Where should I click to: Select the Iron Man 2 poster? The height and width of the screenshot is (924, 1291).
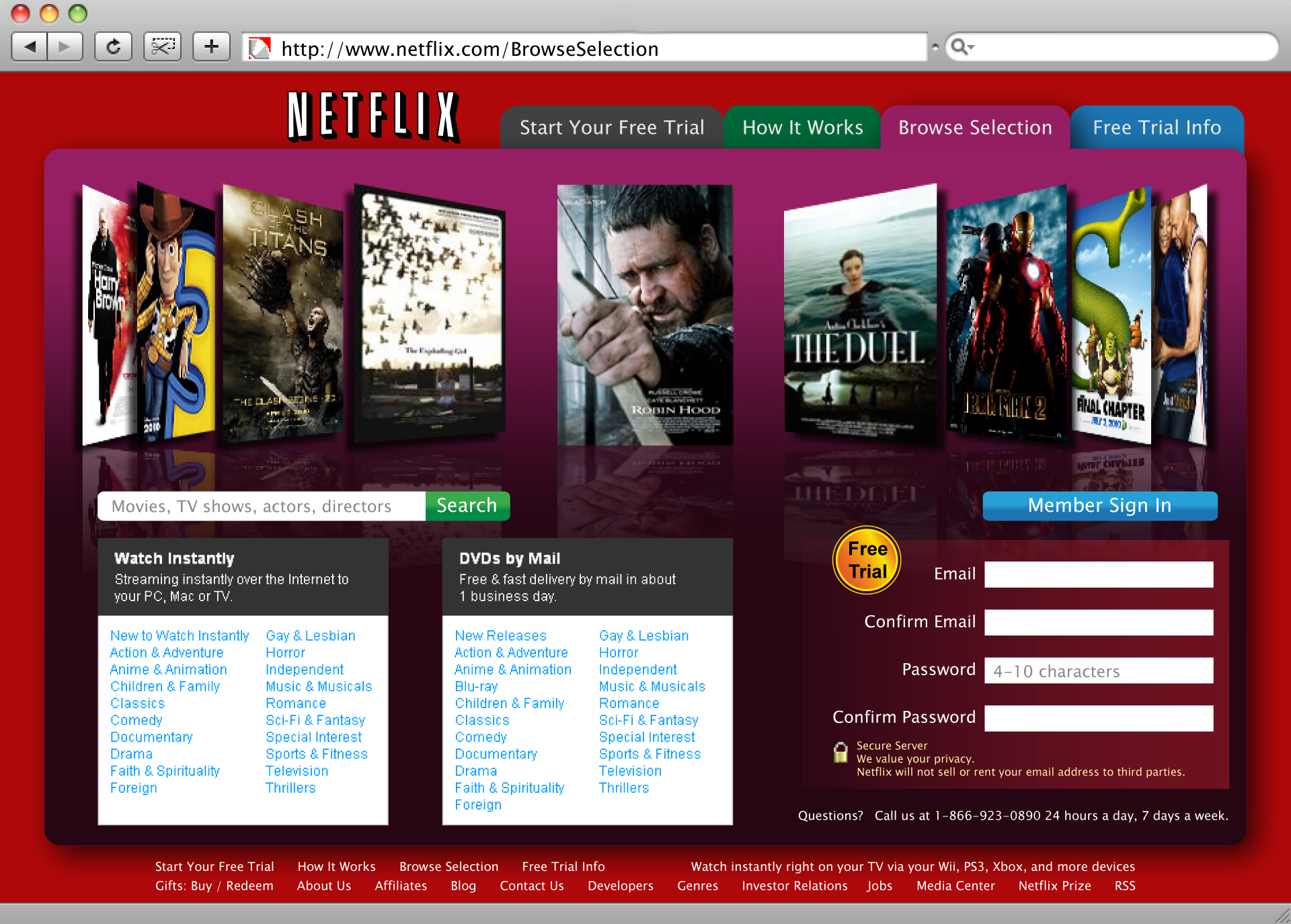[x=1007, y=314]
